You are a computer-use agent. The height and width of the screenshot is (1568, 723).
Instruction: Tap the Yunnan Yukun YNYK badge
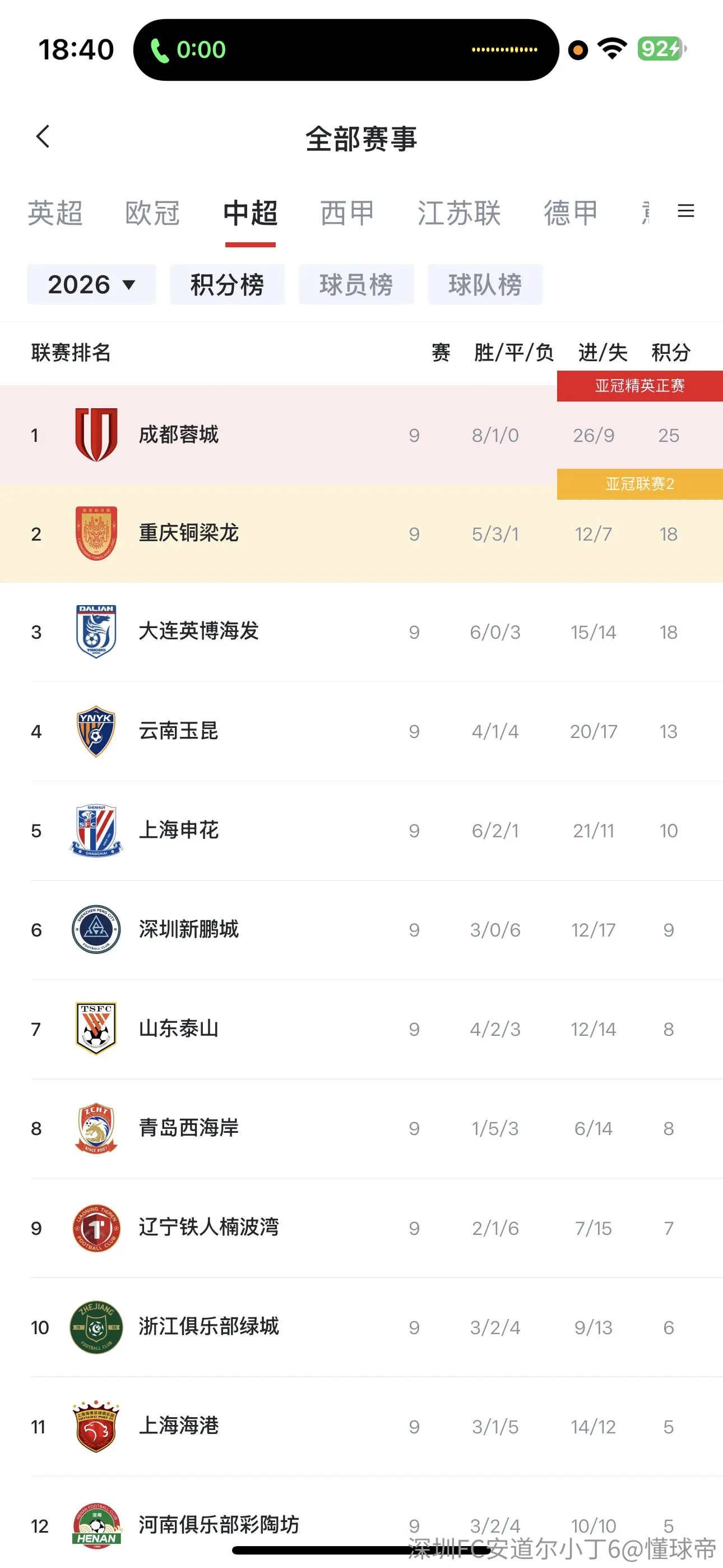[96, 730]
